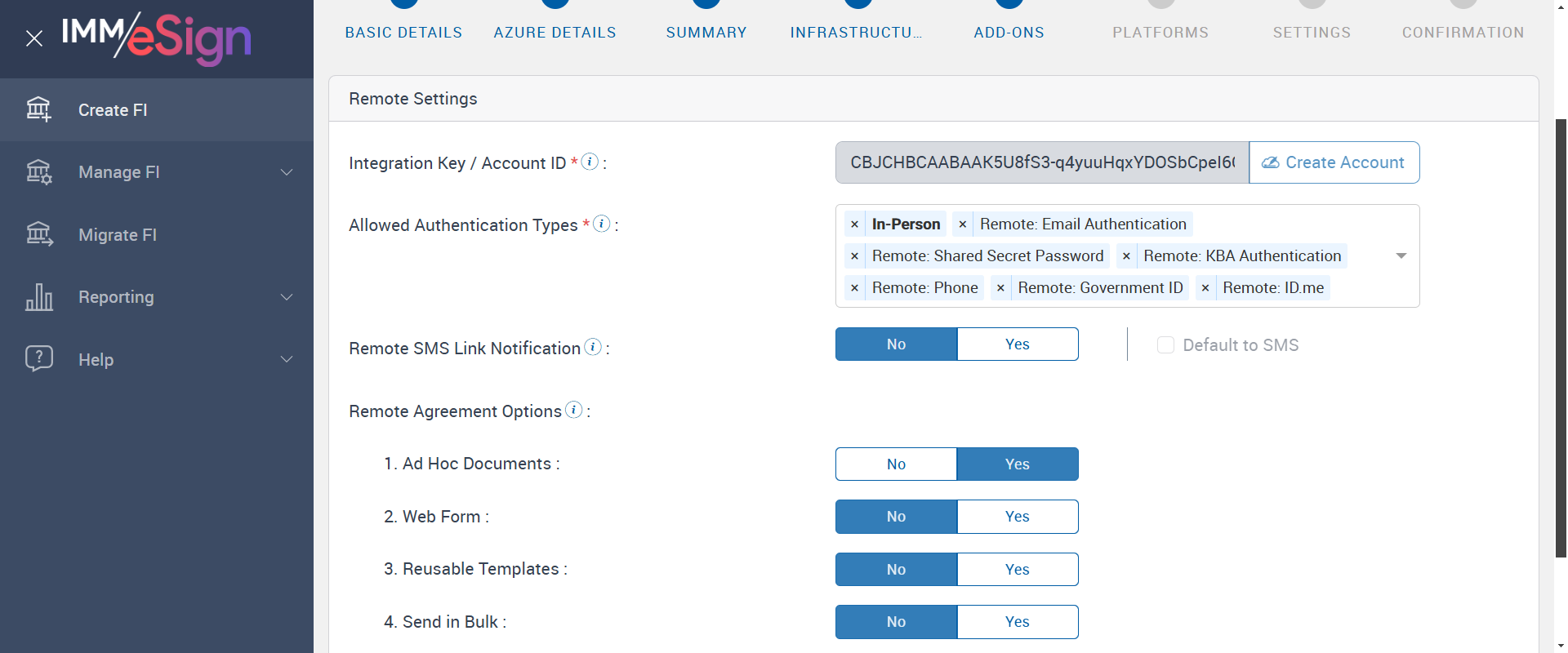Click the Create Account button
1568x653 pixels.
(1334, 162)
